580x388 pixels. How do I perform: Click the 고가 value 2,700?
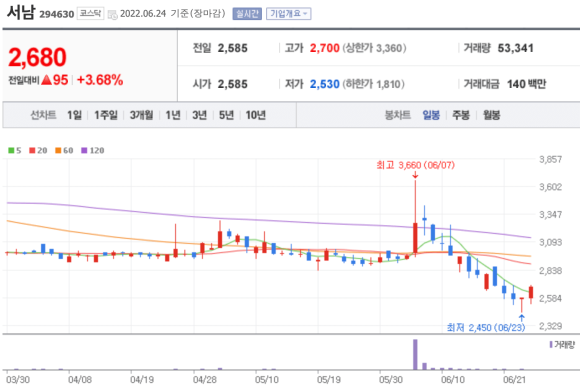coord(325,48)
